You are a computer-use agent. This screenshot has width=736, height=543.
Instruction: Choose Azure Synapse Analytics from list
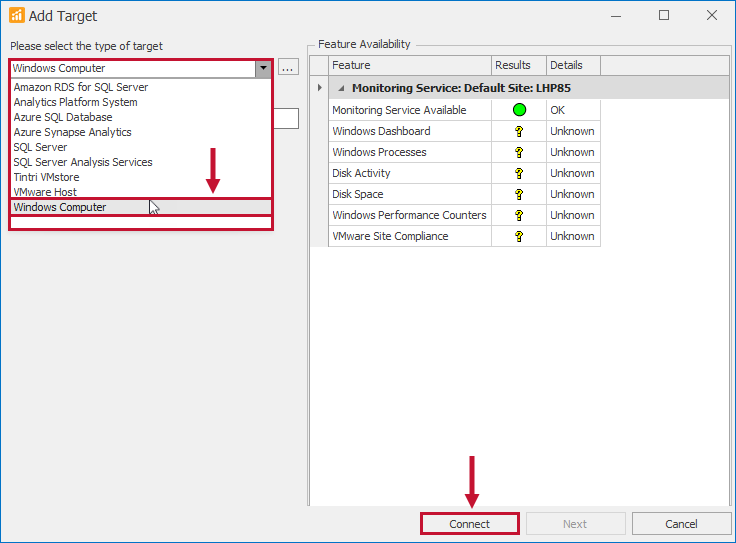click(x=141, y=132)
